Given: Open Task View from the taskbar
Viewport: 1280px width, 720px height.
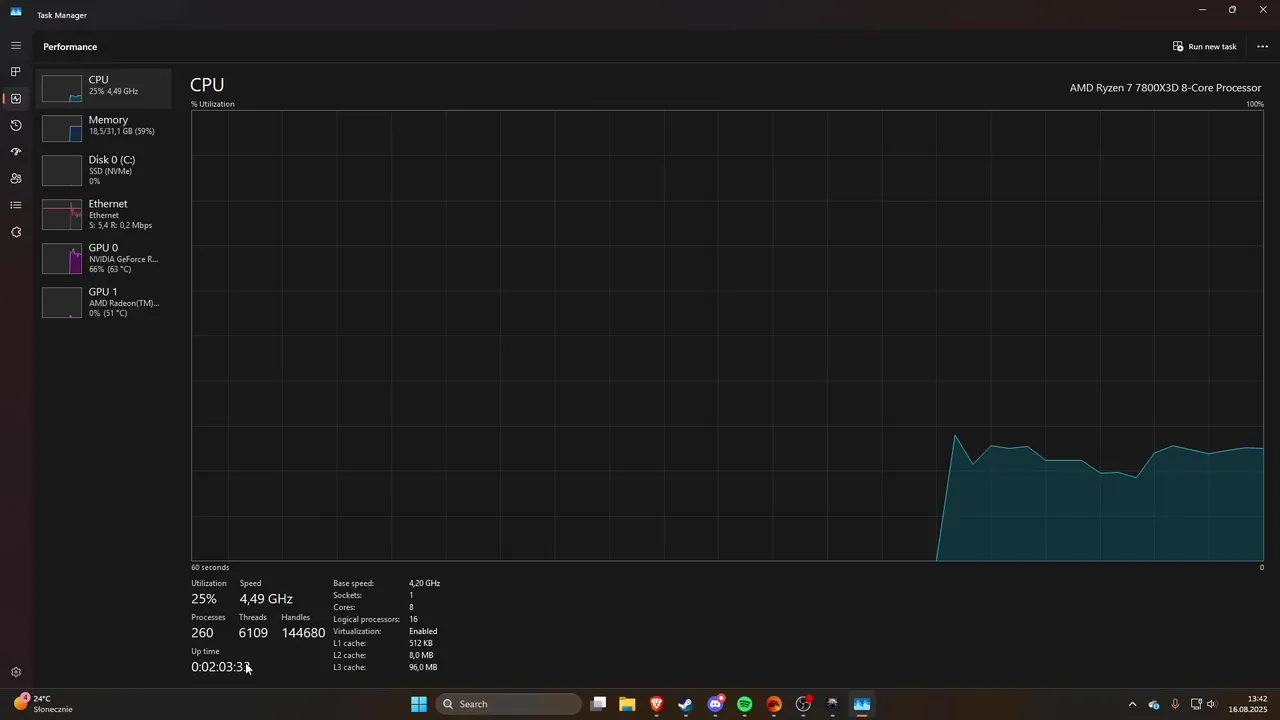Looking at the screenshot, I should click(598, 704).
